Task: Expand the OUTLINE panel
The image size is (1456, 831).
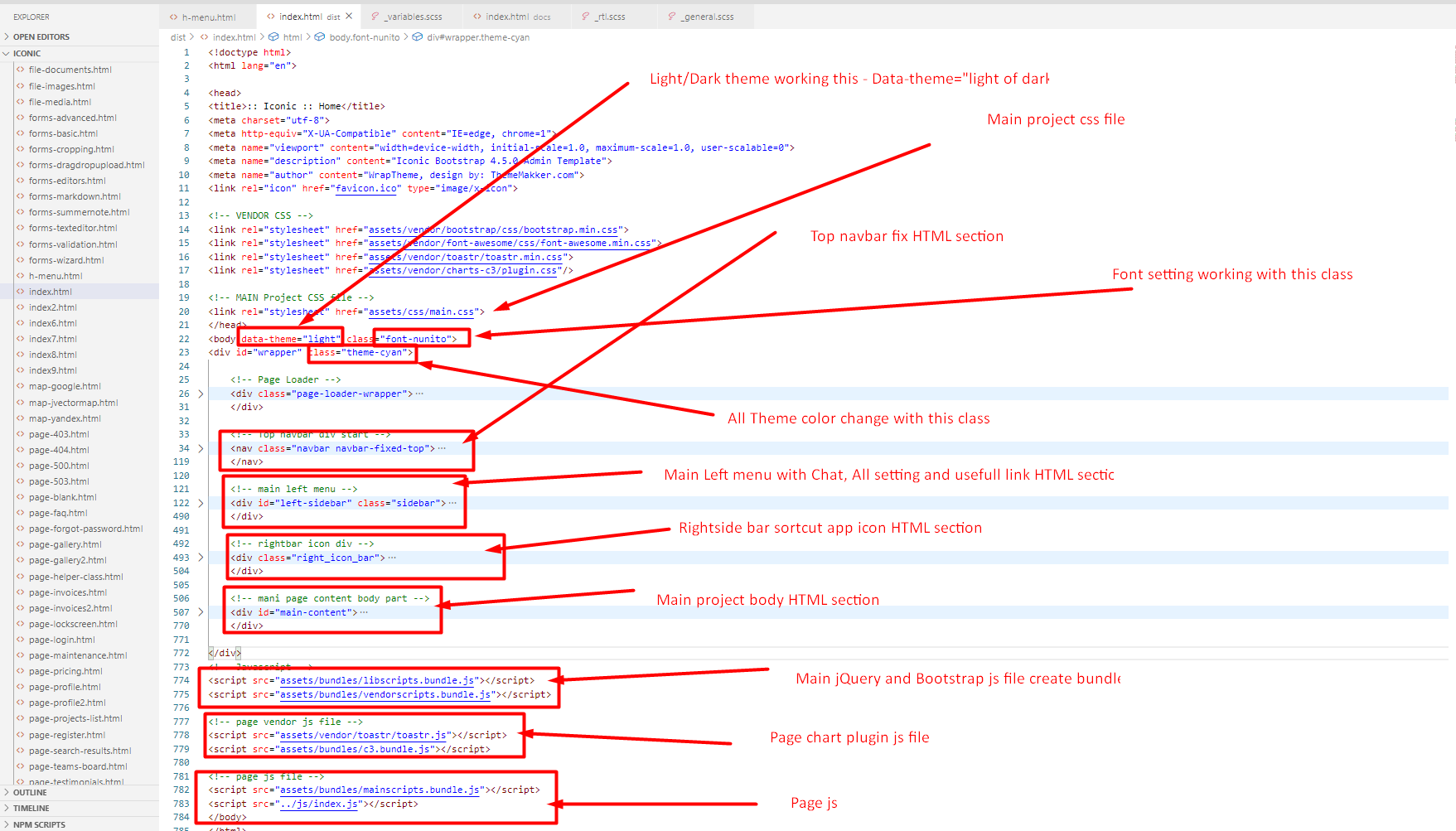Action: [x=7, y=792]
